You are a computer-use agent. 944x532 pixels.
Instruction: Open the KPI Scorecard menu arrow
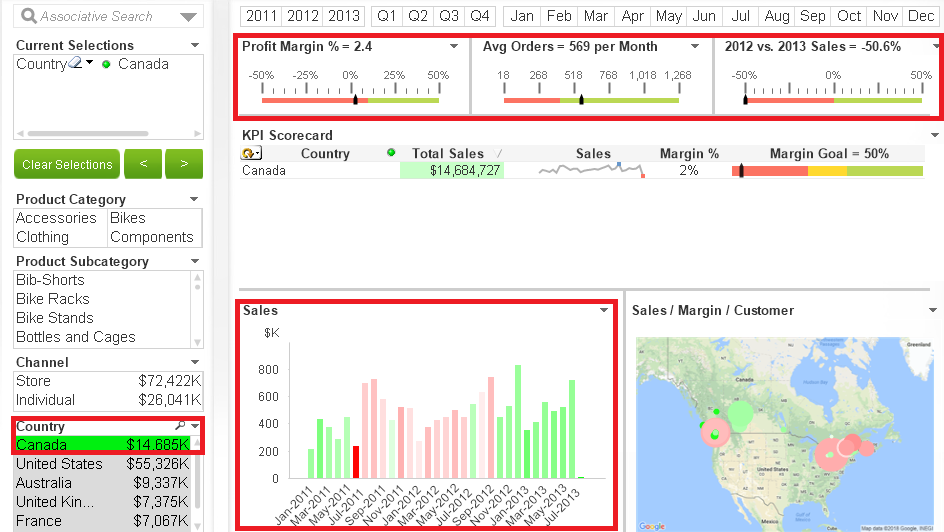(x=934, y=135)
